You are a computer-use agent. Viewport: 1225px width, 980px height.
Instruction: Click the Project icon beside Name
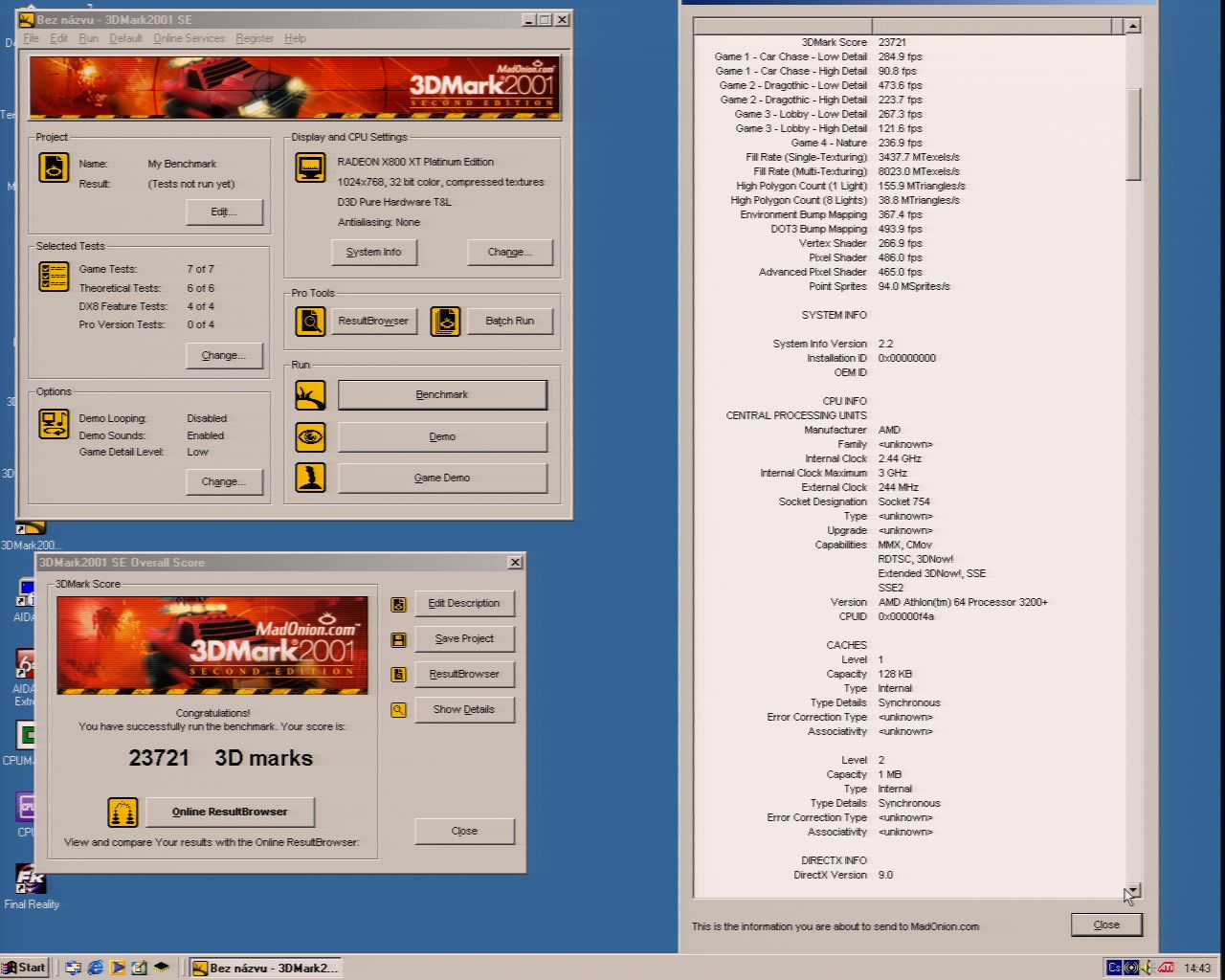click(x=54, y=167)
